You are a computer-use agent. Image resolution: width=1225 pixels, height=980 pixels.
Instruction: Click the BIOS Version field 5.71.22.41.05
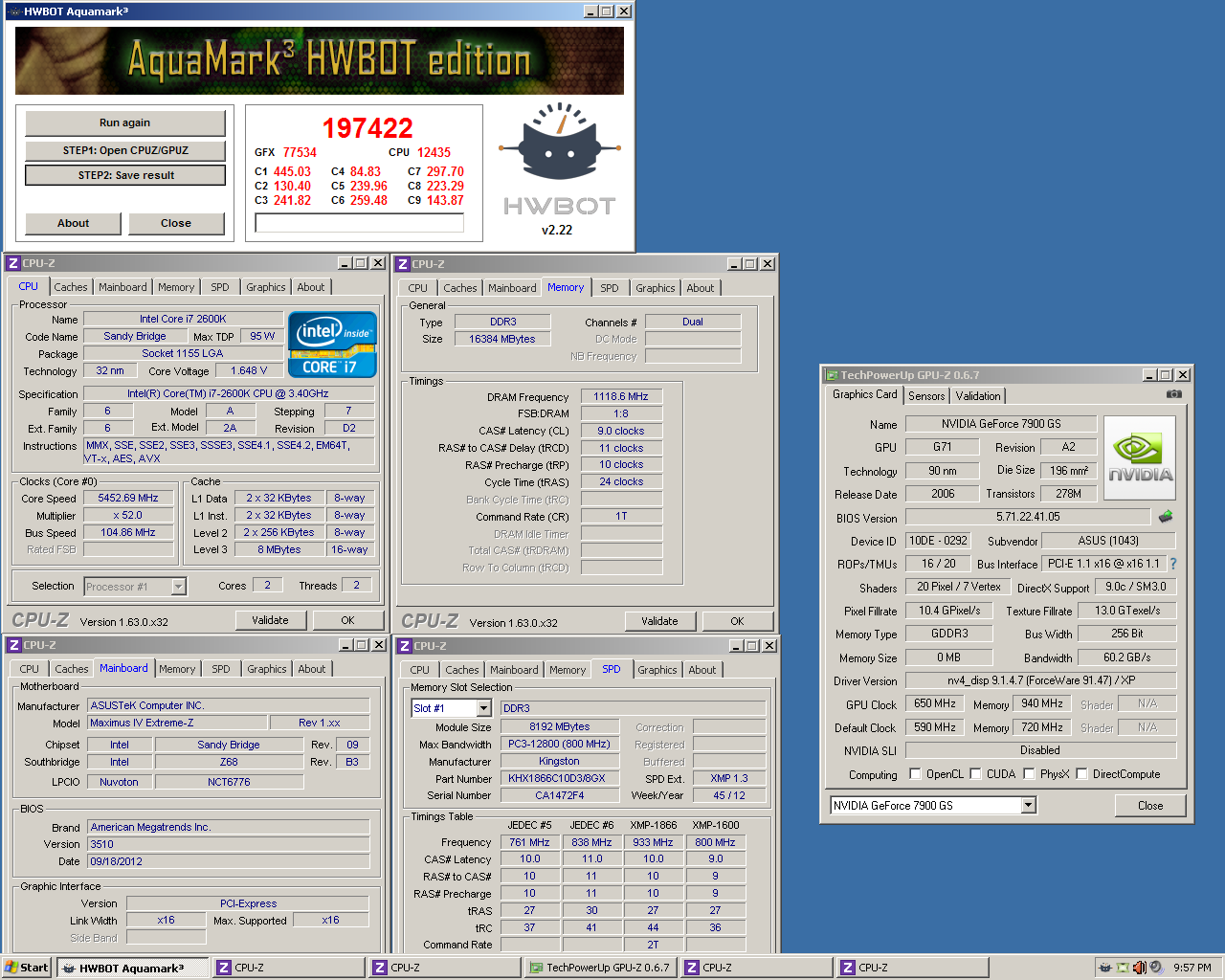pos(1028,517)
